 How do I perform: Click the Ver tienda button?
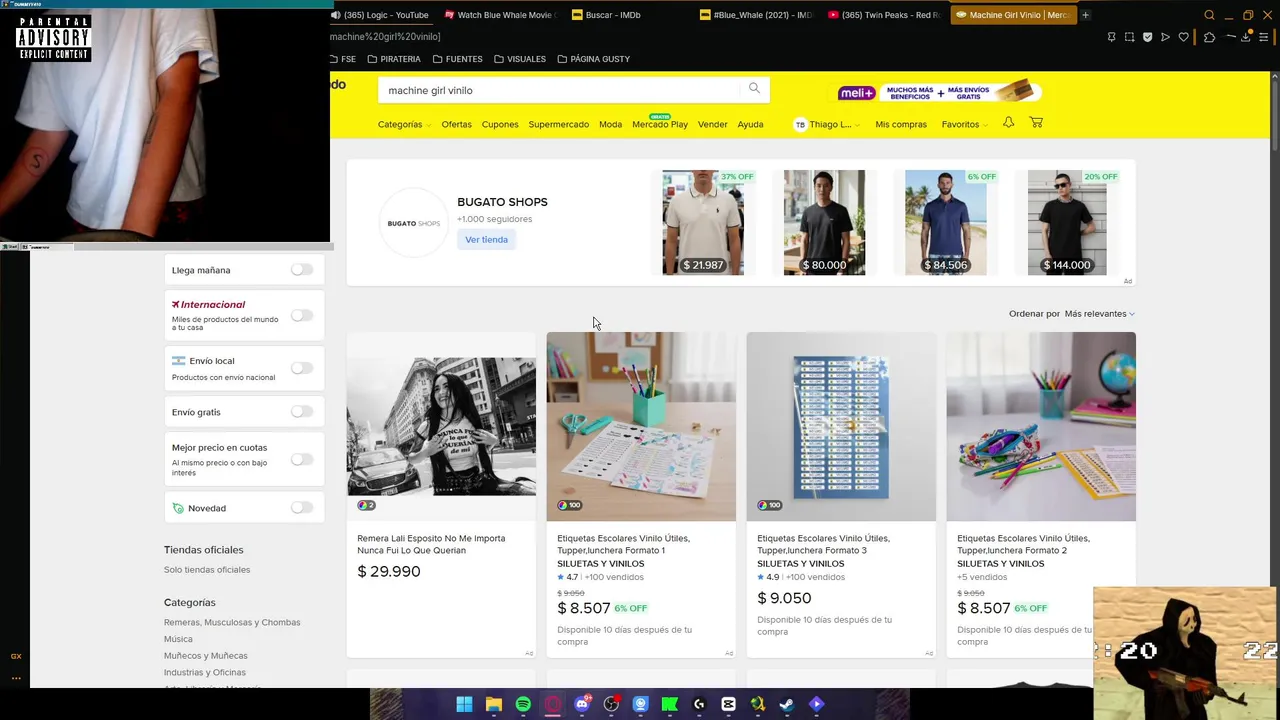click(486, 239)
